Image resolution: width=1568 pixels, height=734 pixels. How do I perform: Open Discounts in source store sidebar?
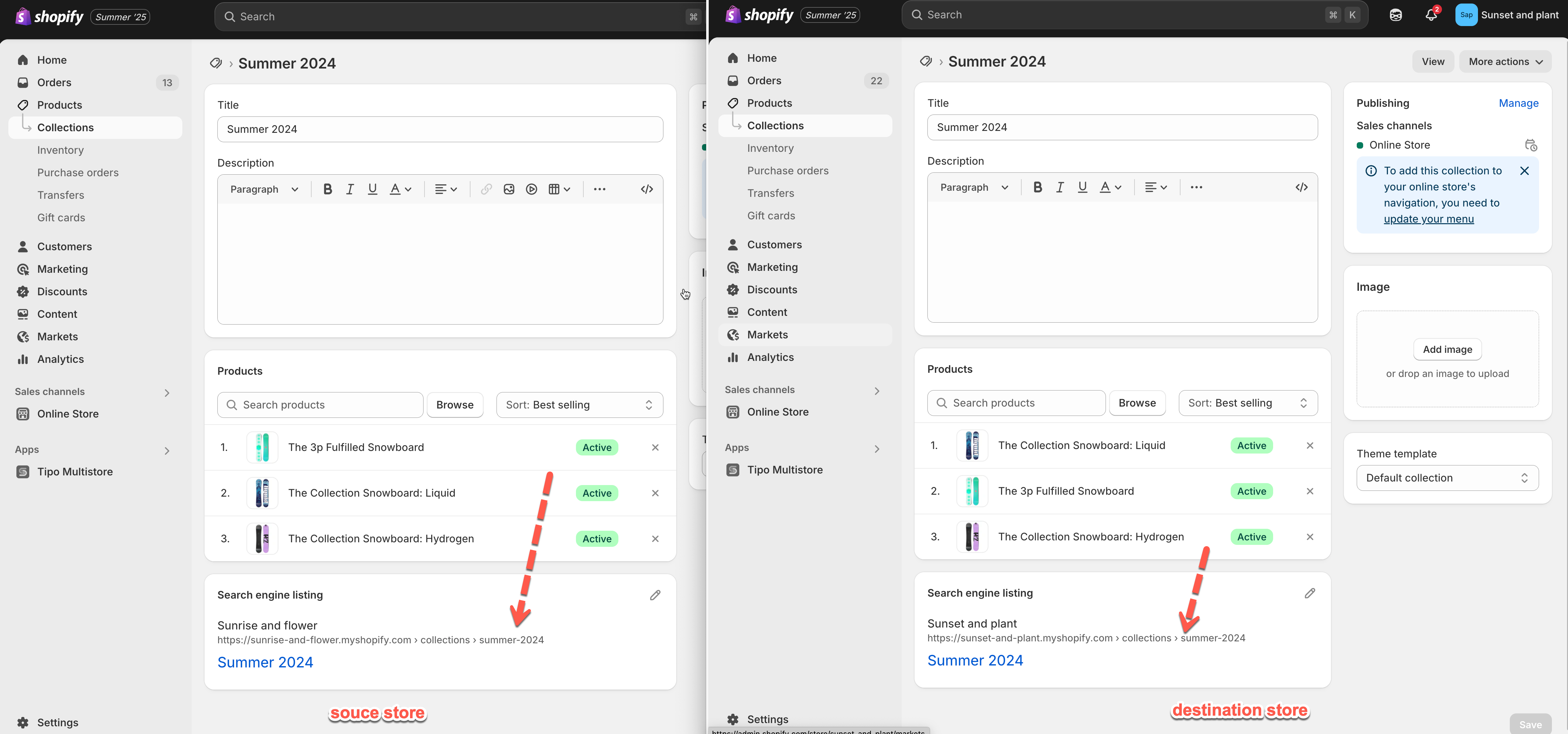(x=62, y=291)
